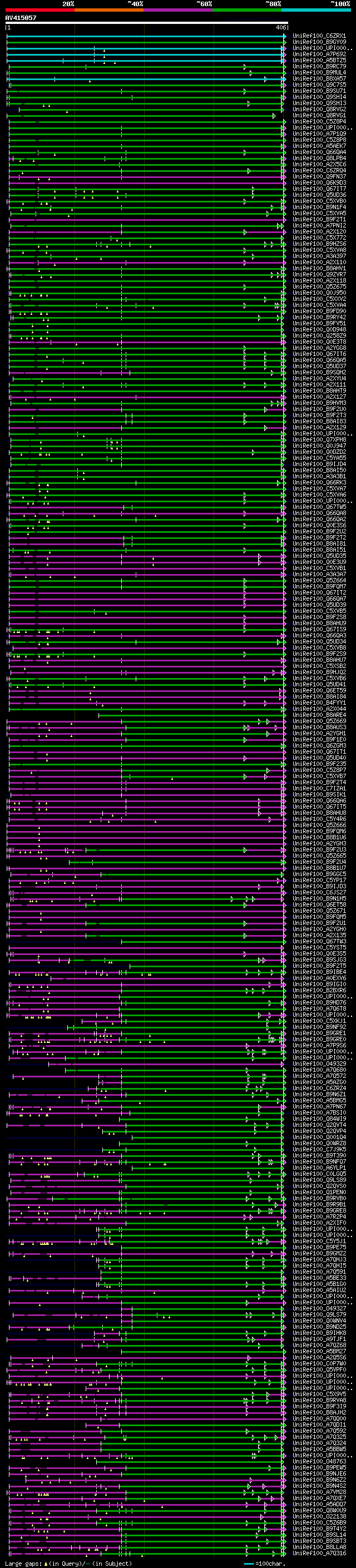Select hit UniRef100_Q6ZGM3
Screen dimensions: 356x1568
pyautogui.click(x=319, y=745)
